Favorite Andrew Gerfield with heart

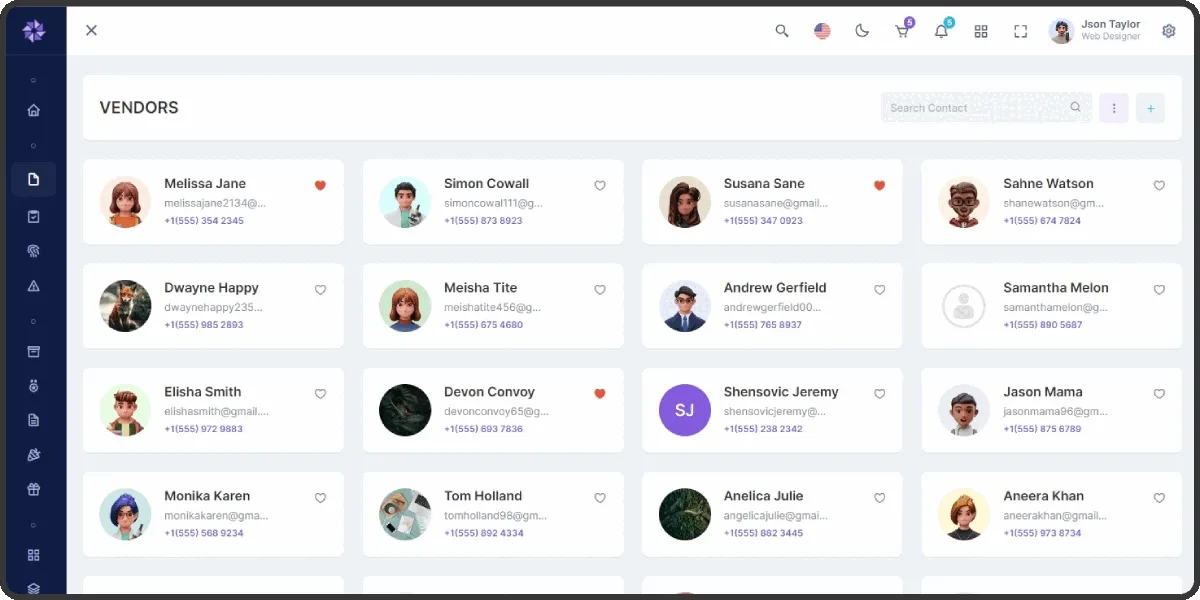coord(880,290)
